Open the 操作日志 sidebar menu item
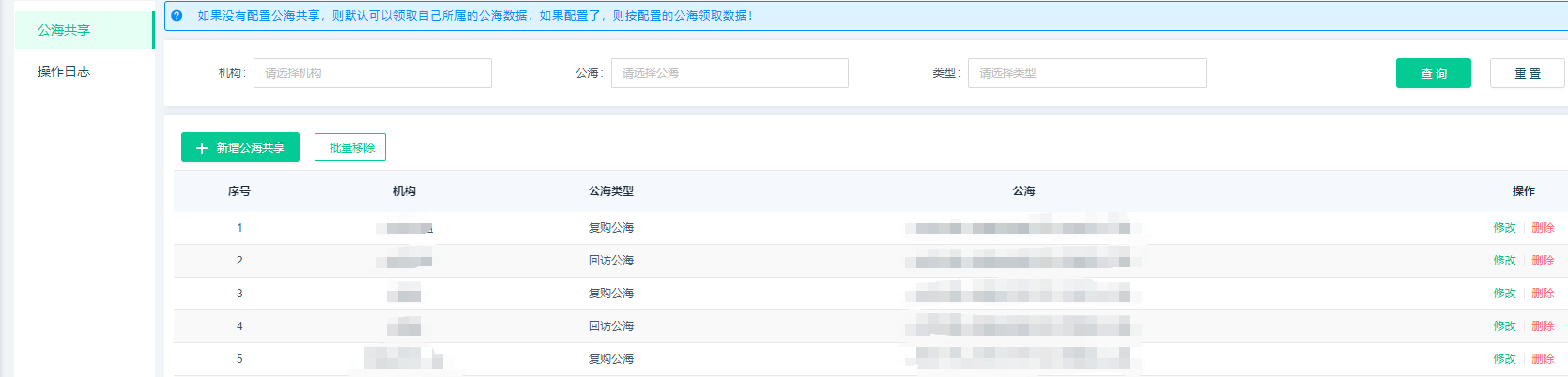Screen dimensions: 1568x377 pyautogui.click(x=64, y=71)
